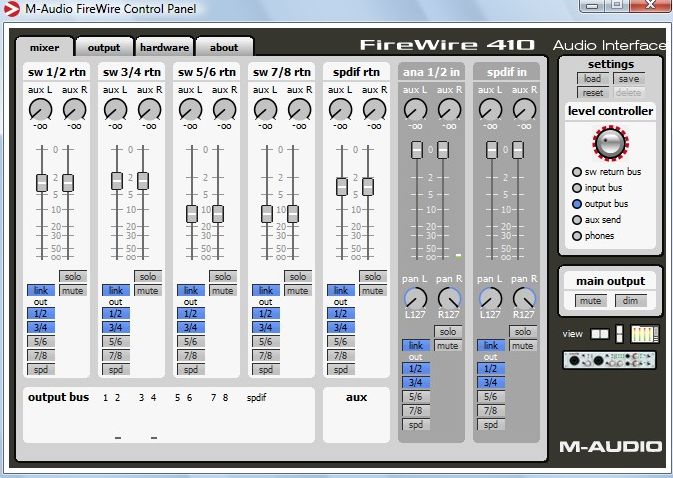
Task: Click aux L knob of spdif rtn
Action: tap(340, 109)
